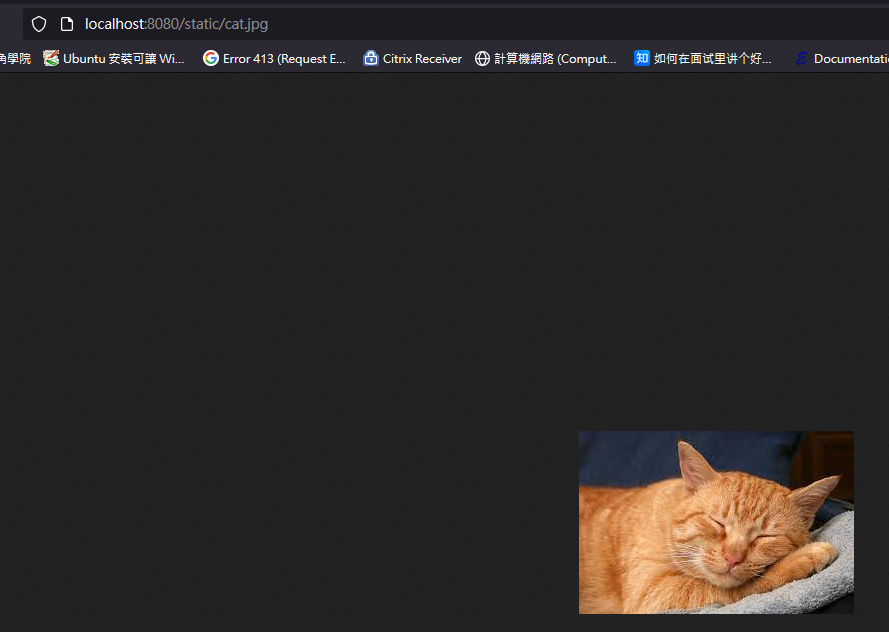This screenshot has width=889, height=632.
Task: Click the globe icon of 計算機網路 bookmark
Action: 482,58
